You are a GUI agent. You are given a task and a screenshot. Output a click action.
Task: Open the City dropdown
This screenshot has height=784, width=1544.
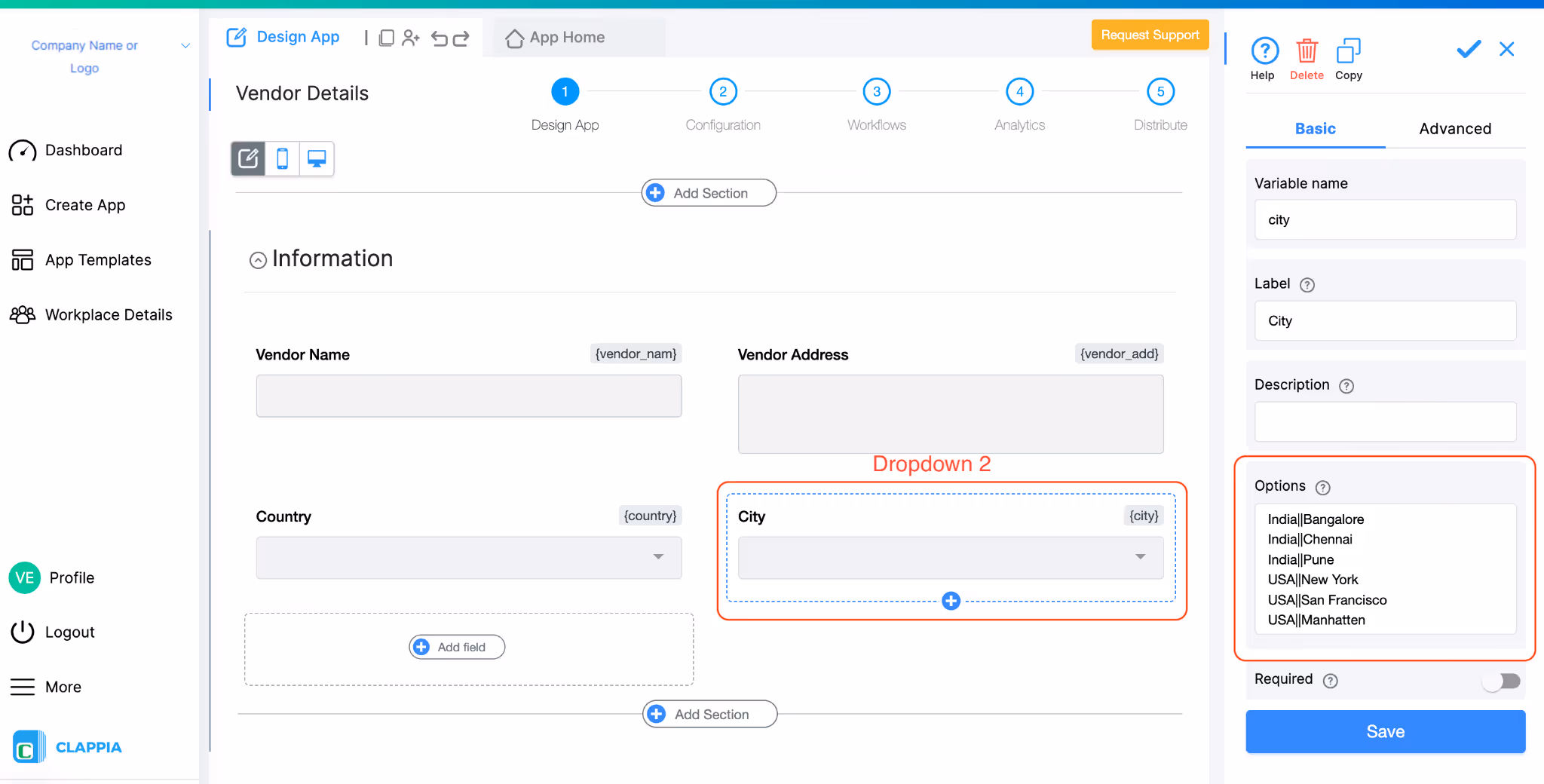click(951, 558)
